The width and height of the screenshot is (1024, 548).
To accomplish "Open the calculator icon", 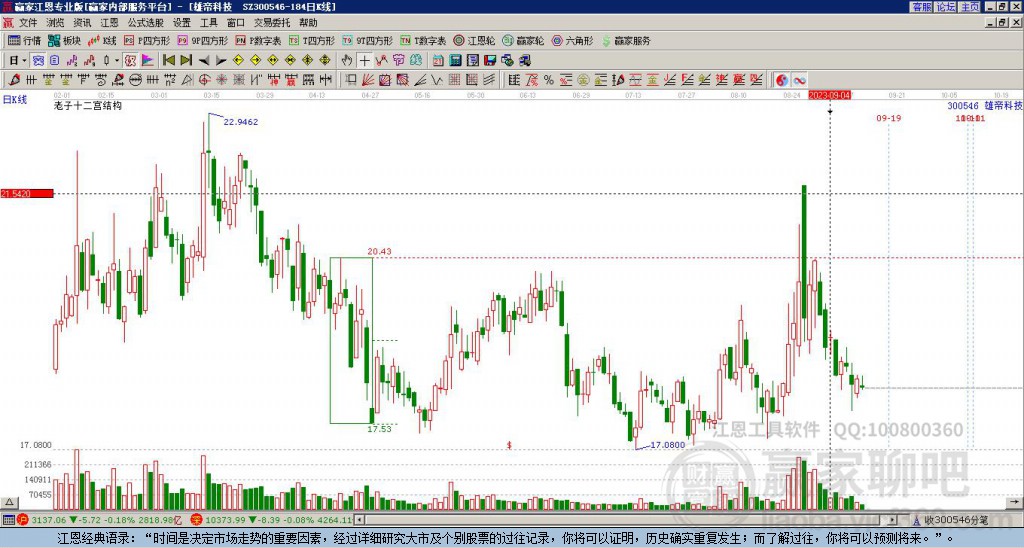I will point(456,61).
